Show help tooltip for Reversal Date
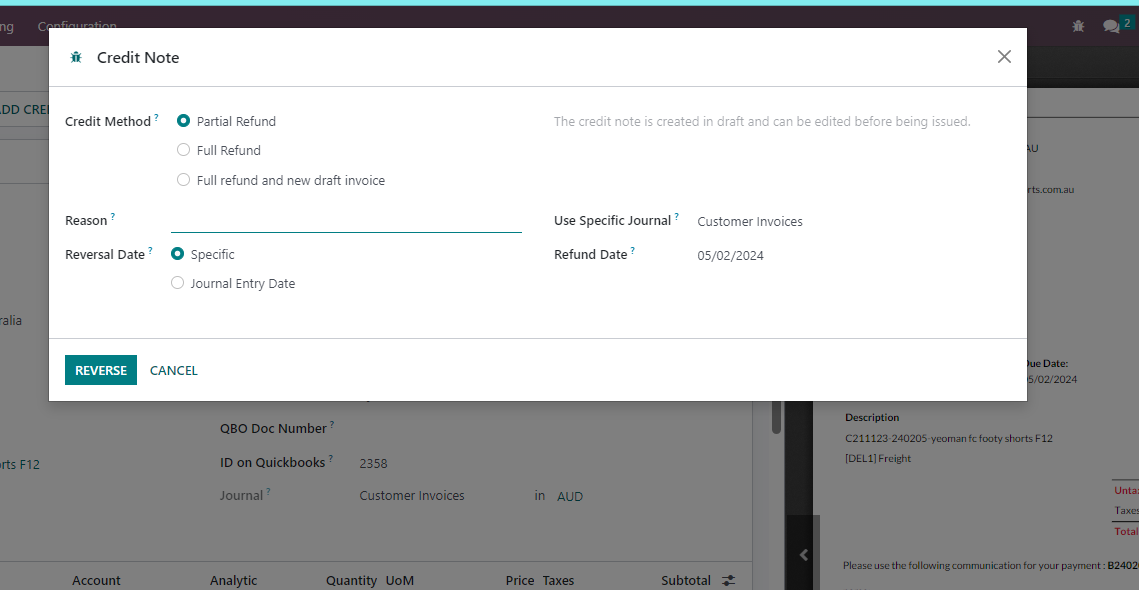The height and width of the screenshot is (590, 1139). click(x=150, y=250)
